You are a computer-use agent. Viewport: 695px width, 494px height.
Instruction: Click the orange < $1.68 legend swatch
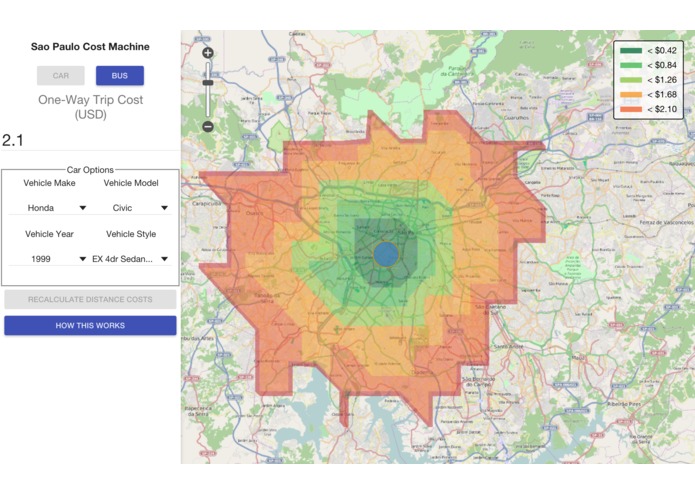(631, 94)
